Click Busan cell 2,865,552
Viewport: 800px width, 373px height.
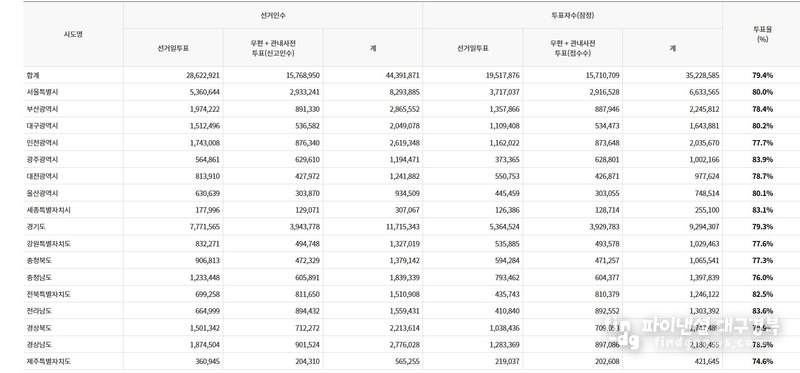[404, 109]
